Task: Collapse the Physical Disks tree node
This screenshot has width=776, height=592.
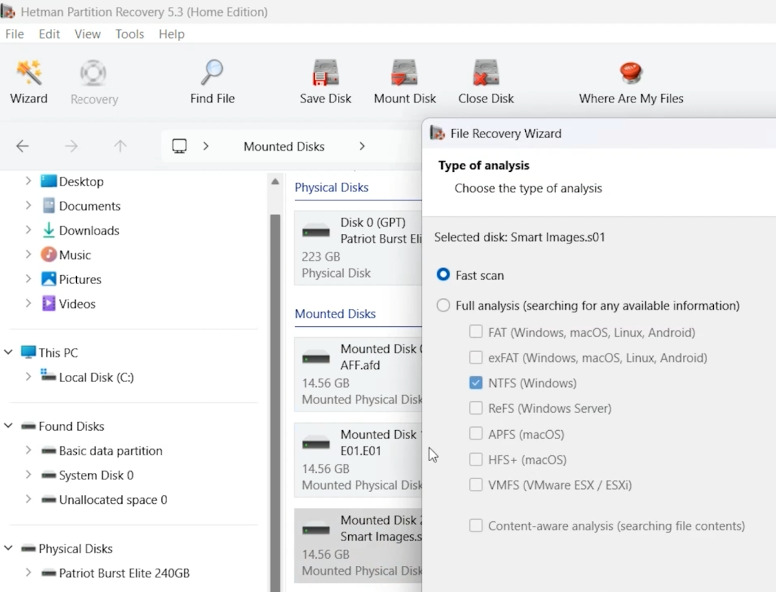Action: point(8,548)
